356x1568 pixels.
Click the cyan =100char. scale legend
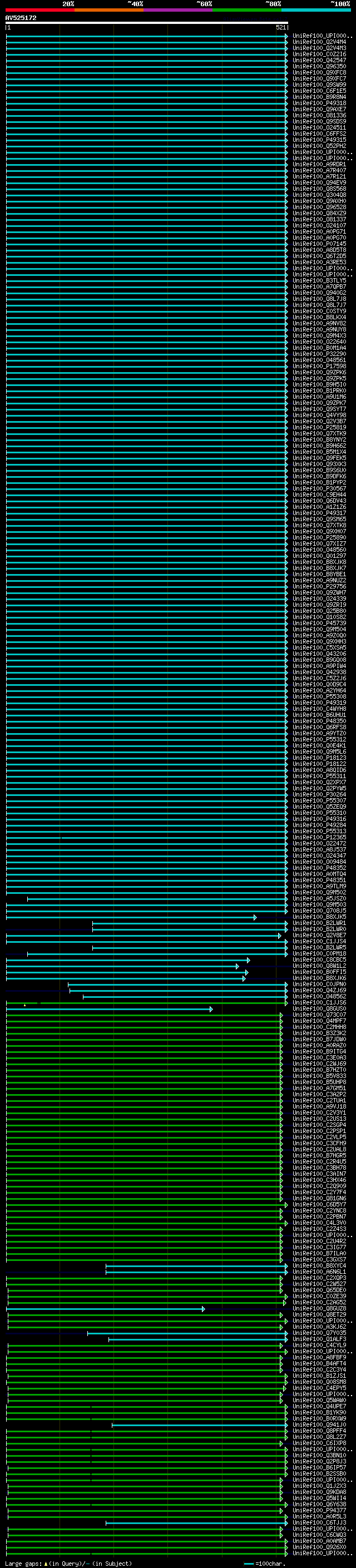coord(264,1564)
